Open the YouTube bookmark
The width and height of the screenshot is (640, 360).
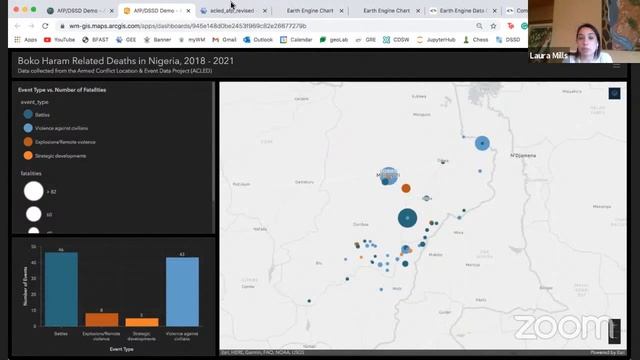pyautogui.click(x=59, y=40)
